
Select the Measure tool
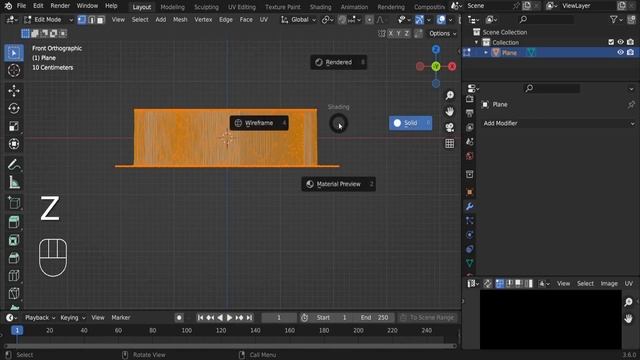point(14,182)
